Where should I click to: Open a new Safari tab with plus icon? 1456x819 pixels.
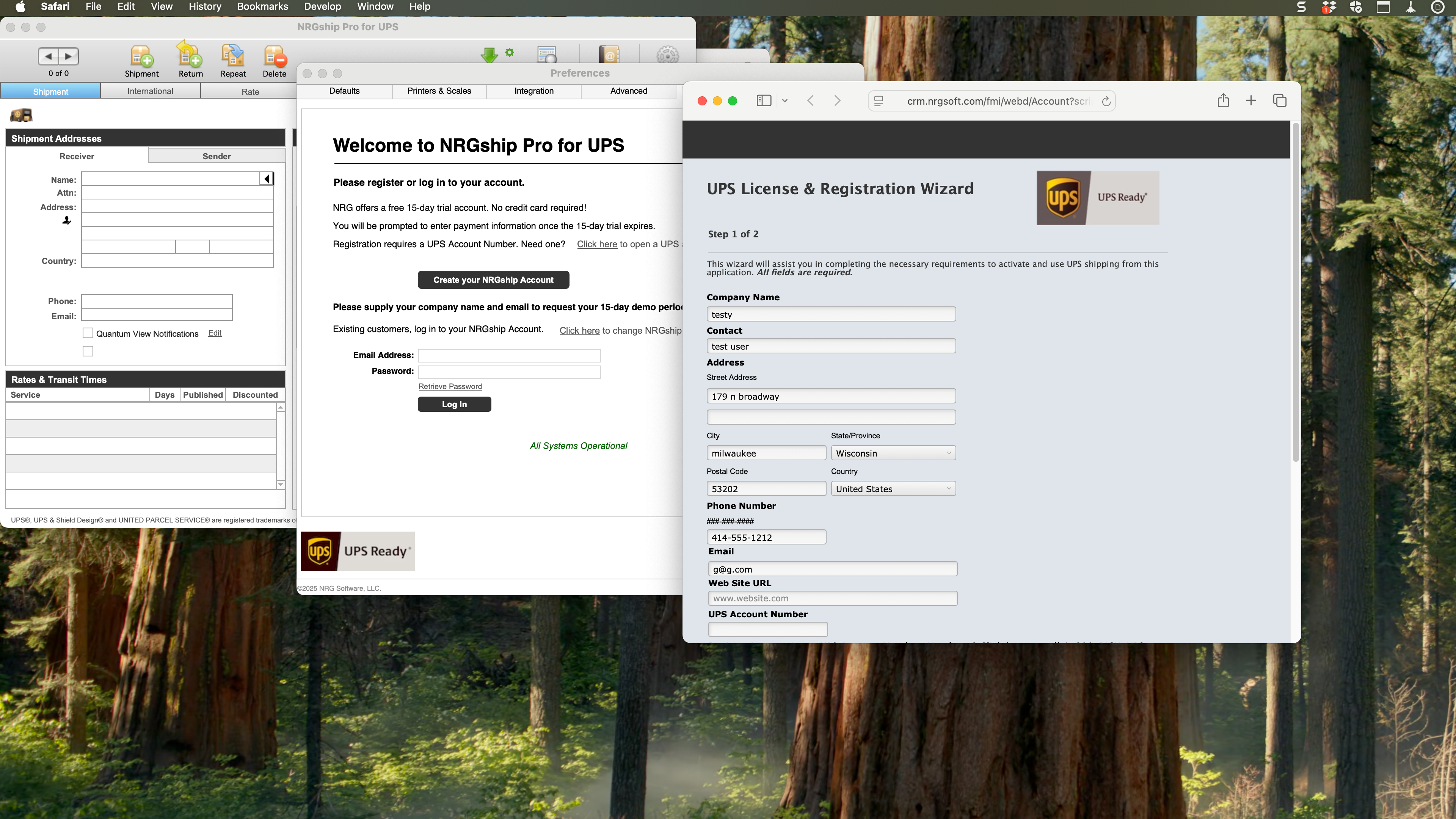1251,100
